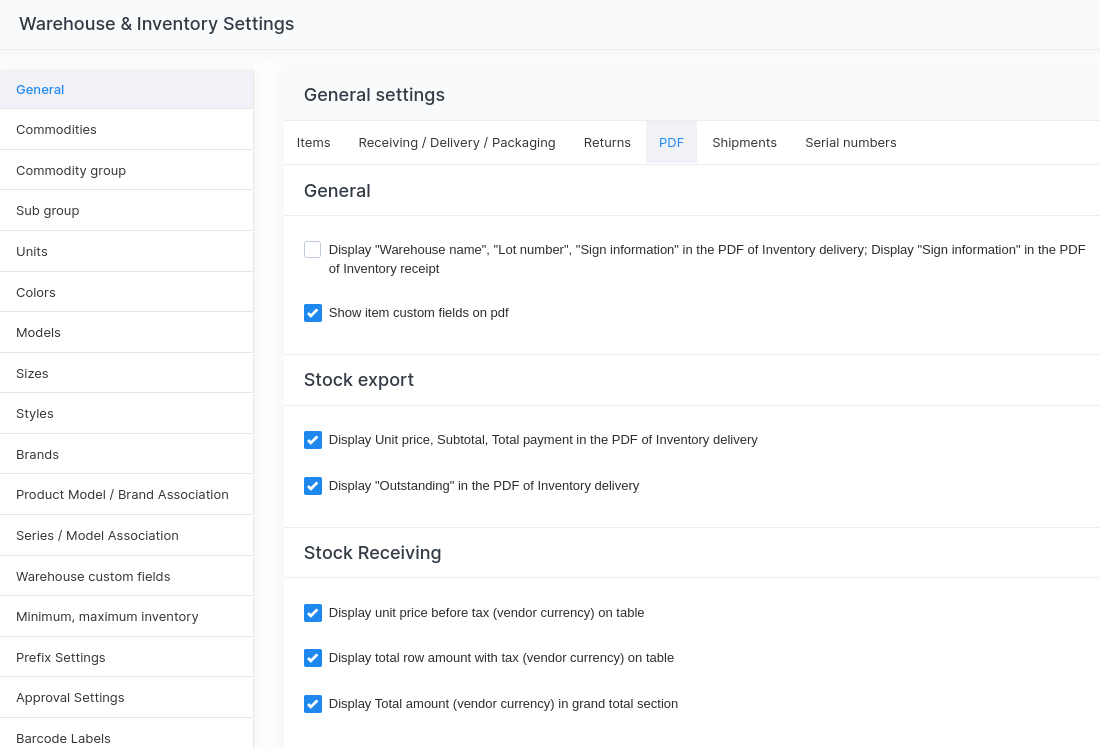Open the Serial numbers tab

tap(850, 143)
